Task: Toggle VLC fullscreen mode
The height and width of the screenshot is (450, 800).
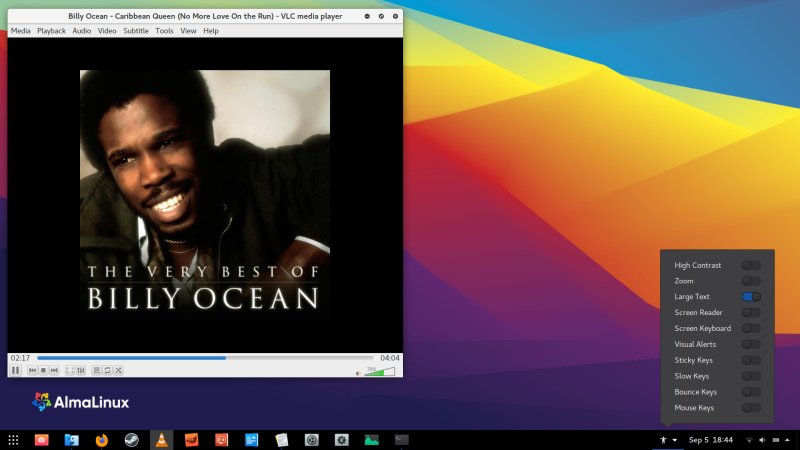Action: pyautogui.click(x=70, y=370)
